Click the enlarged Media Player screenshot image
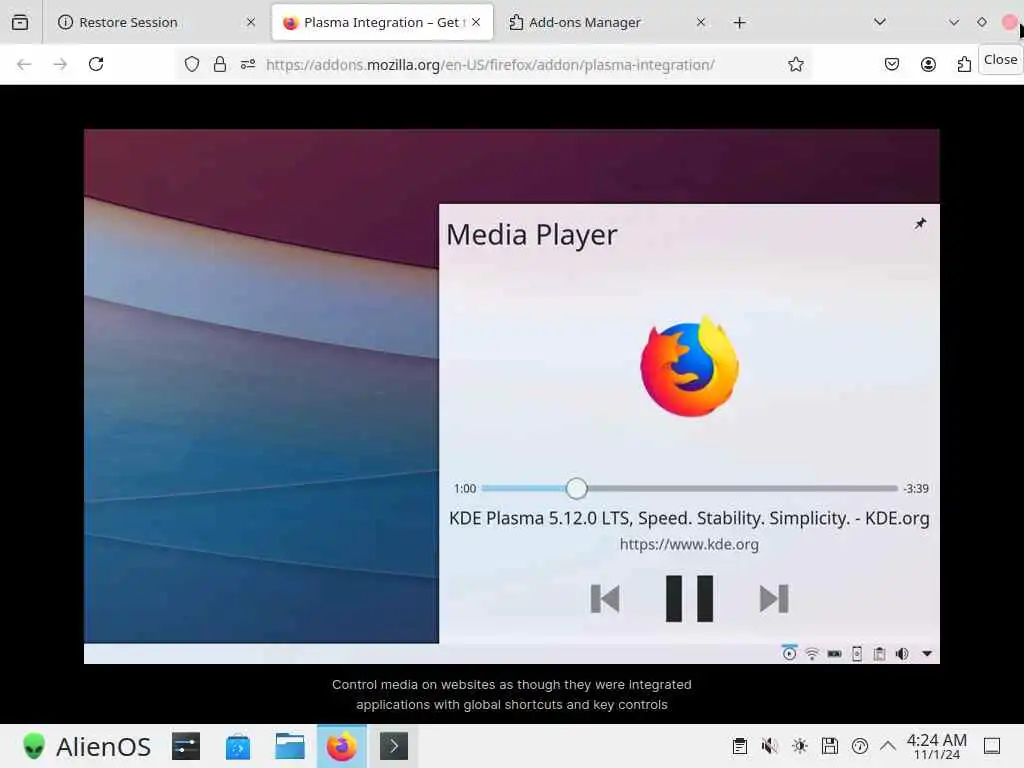The height and width of the screenshot is (768, 1024). tap(511, 396)
